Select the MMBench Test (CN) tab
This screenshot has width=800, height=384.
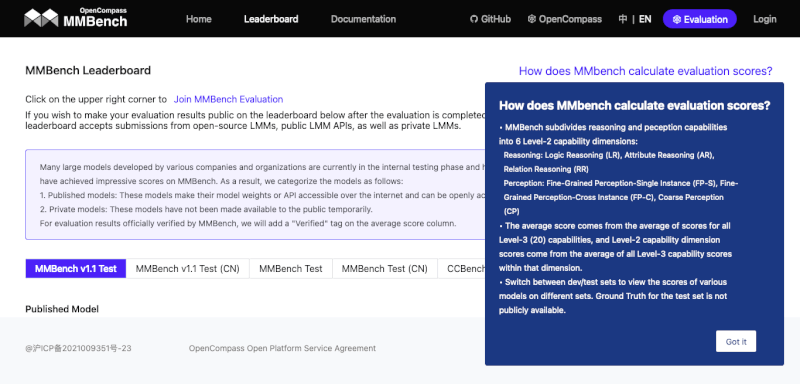[385, 269]
